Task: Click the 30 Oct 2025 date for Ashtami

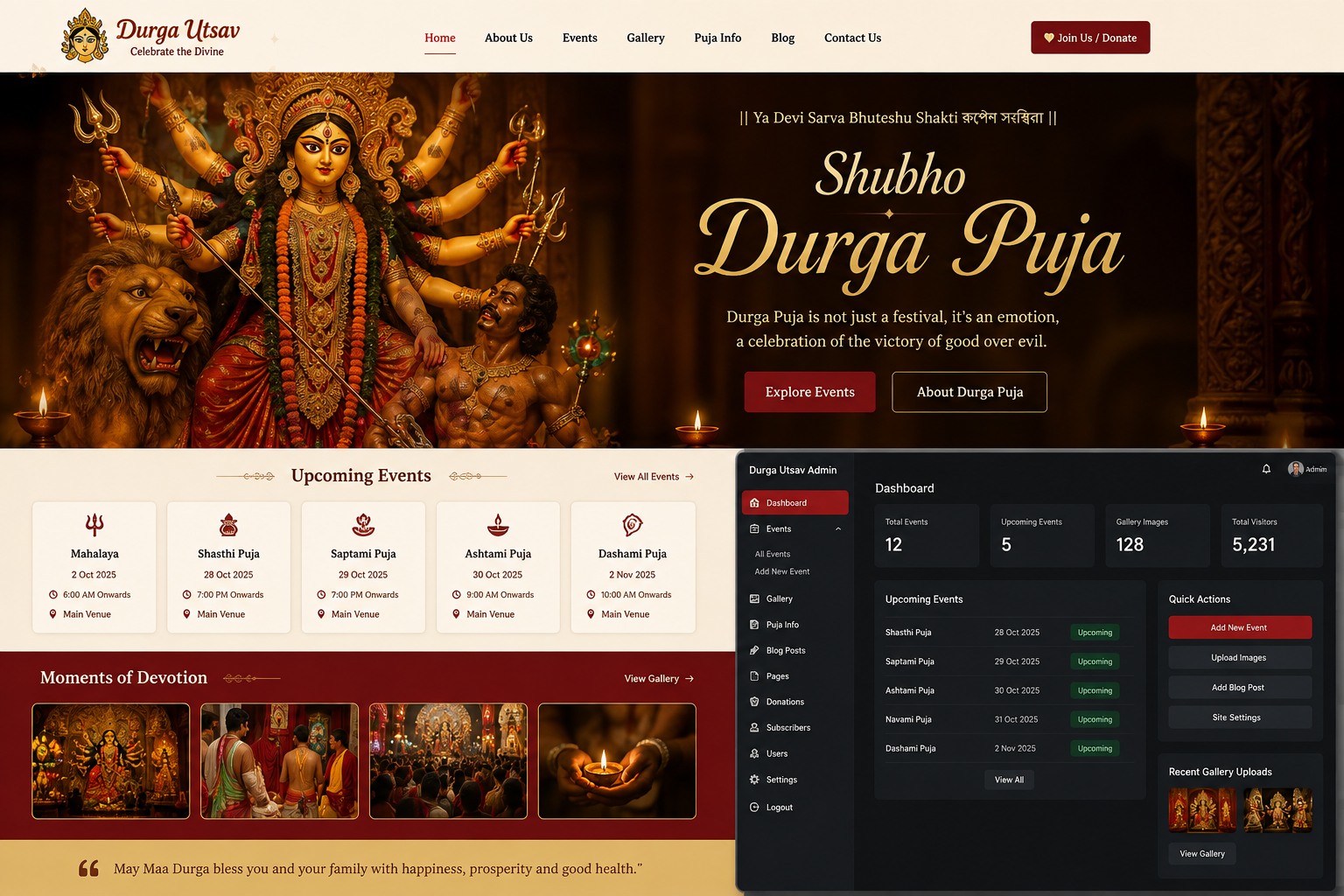Action: [1017, 690]
